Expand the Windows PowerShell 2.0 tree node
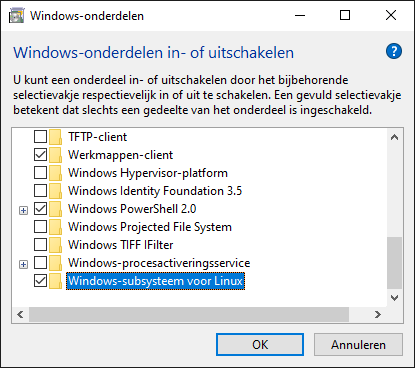The height and width of the screenshot is (368, 415). click(23, 210)
